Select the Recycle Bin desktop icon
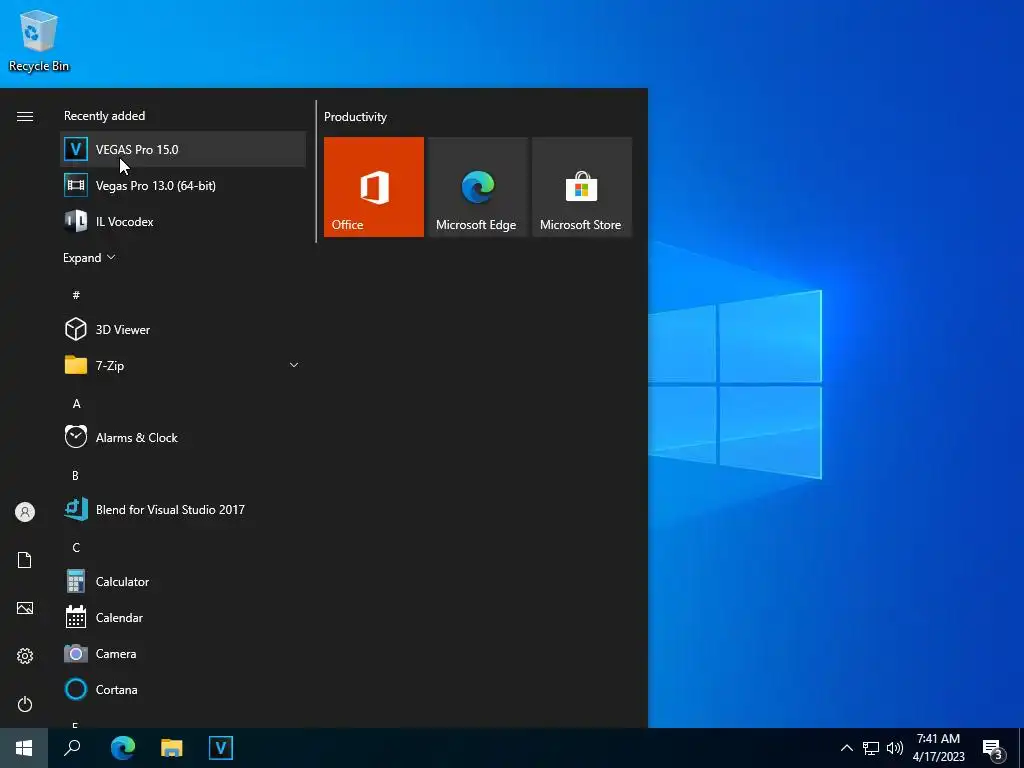 (x=39, y=40)
